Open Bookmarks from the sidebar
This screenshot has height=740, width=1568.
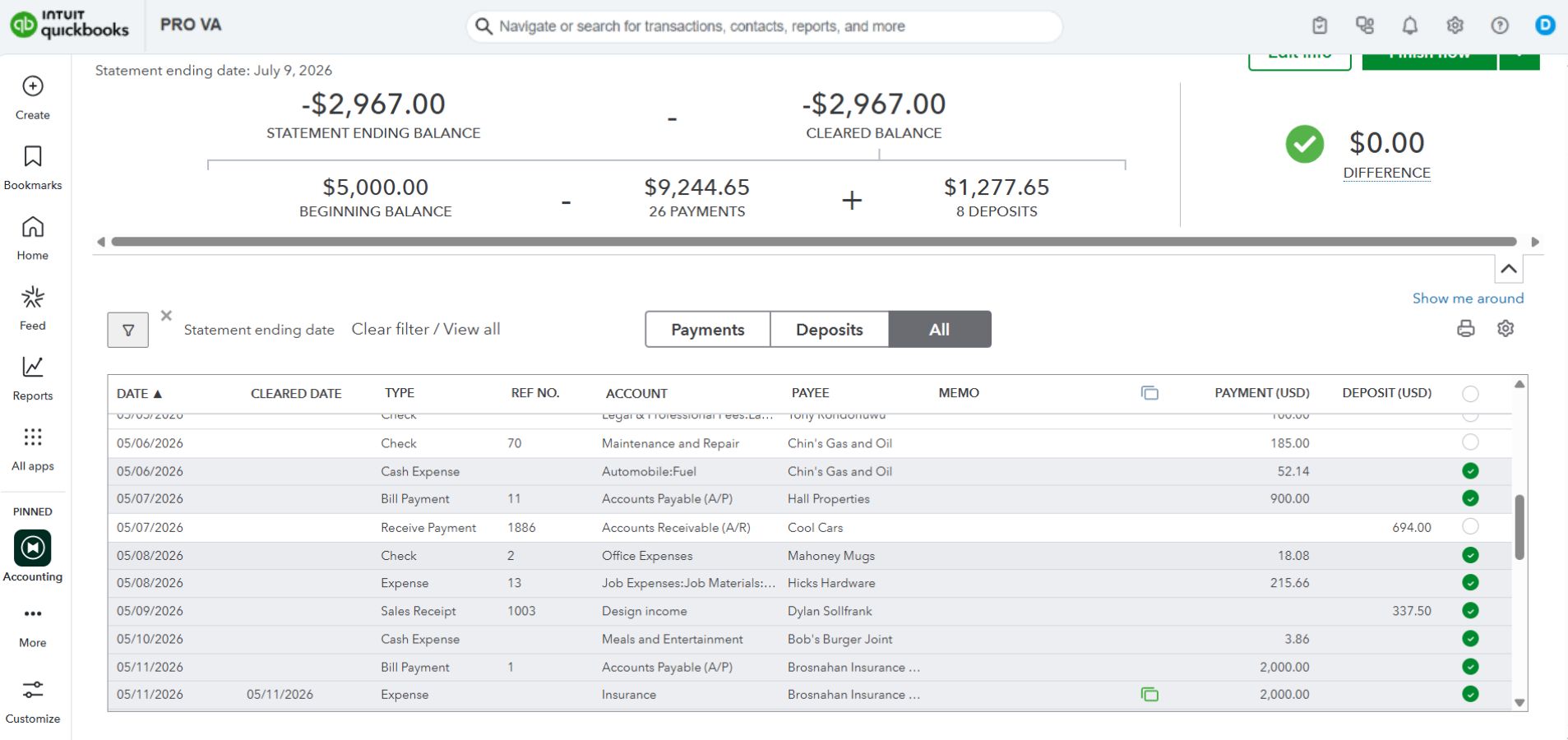33,168
